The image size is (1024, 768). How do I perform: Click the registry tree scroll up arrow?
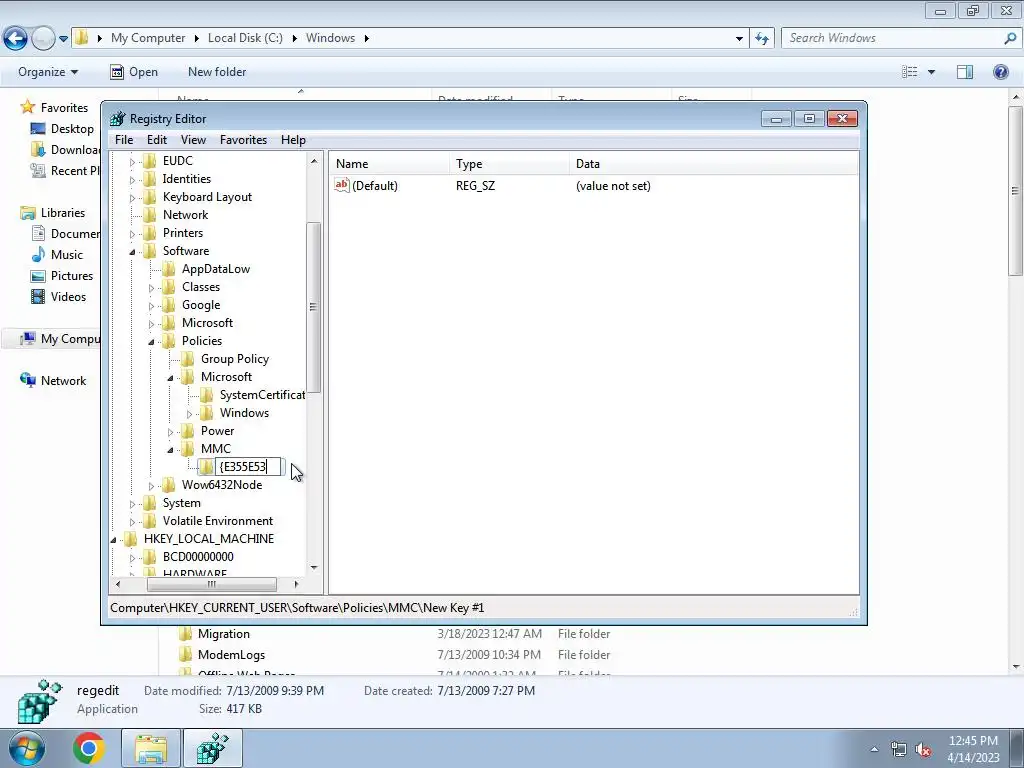coord(314,161)
